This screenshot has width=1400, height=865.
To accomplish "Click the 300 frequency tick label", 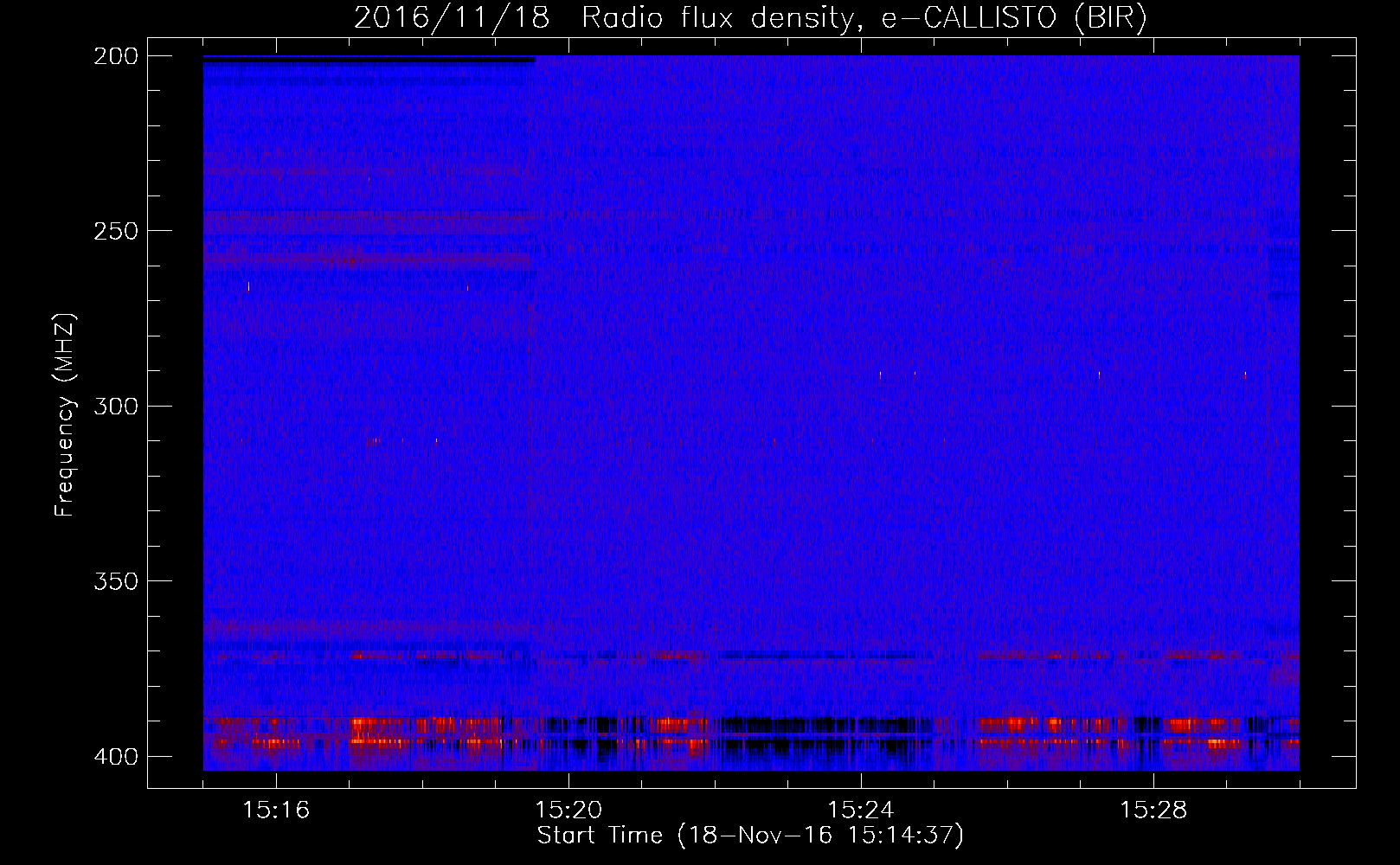I will tap(115, 406).
